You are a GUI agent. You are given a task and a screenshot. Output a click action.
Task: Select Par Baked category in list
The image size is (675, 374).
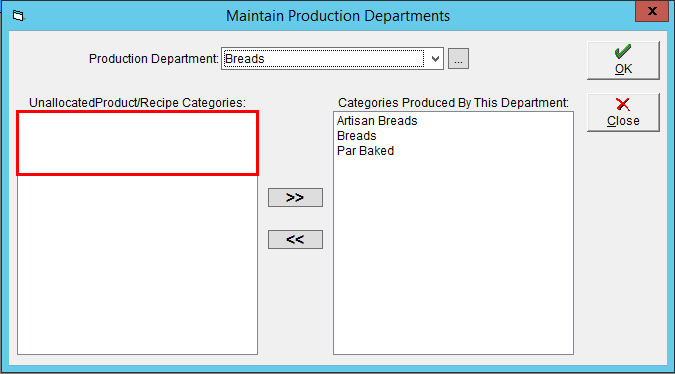(x=365, y=151)
